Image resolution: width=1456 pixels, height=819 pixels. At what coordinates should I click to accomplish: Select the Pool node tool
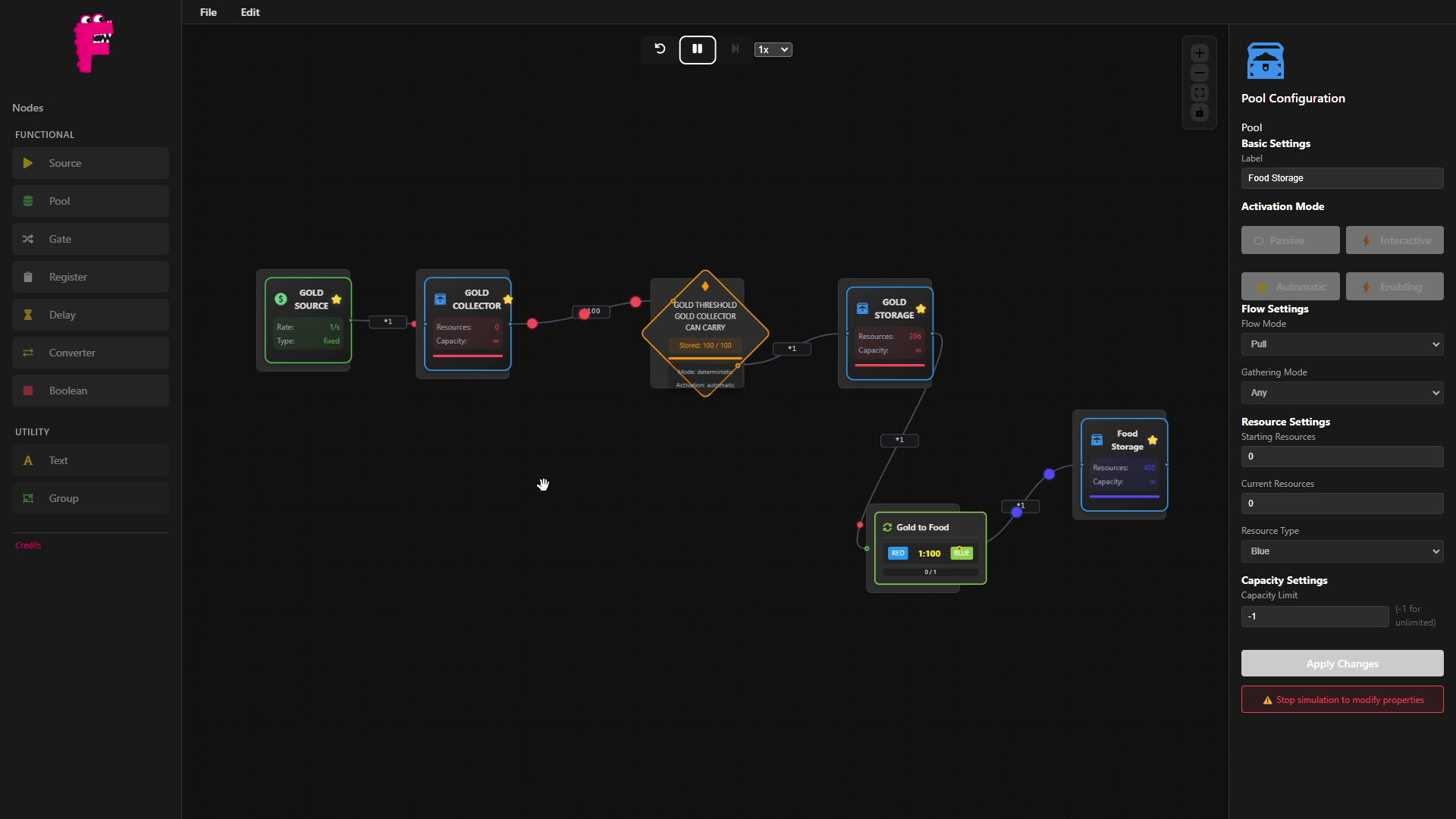tap(90, 200)
